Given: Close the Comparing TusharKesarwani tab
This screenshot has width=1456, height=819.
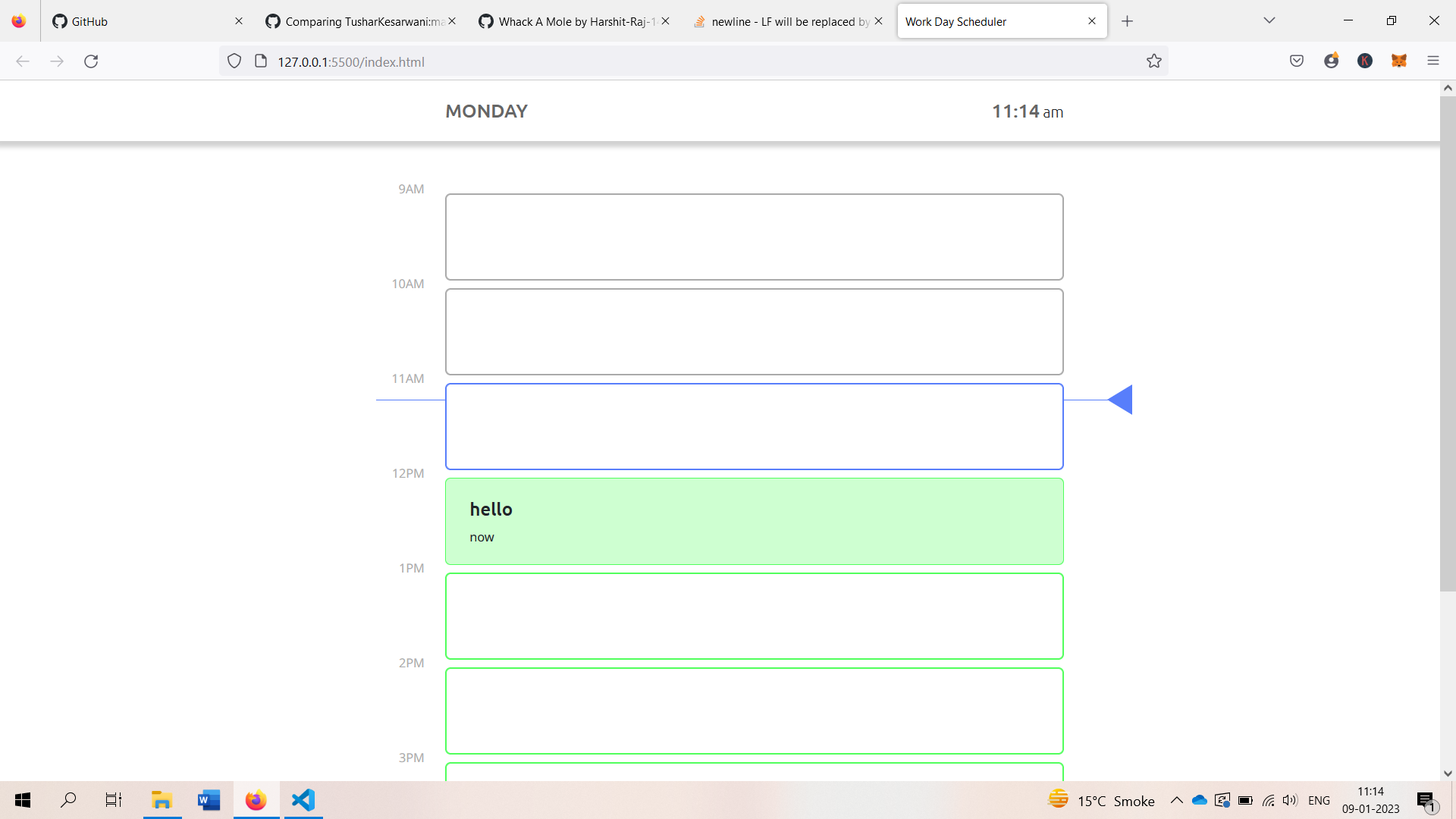Looking at the screenshot, I should 452,21.
